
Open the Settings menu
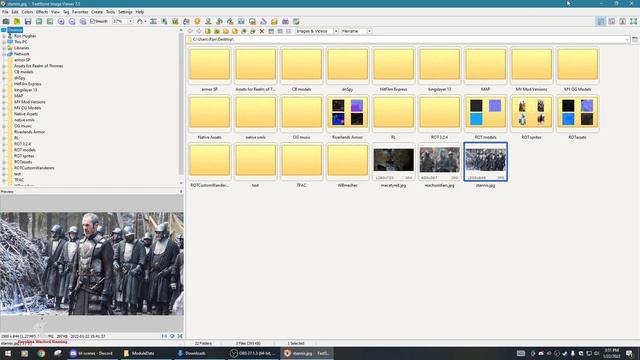click(125, 12)
